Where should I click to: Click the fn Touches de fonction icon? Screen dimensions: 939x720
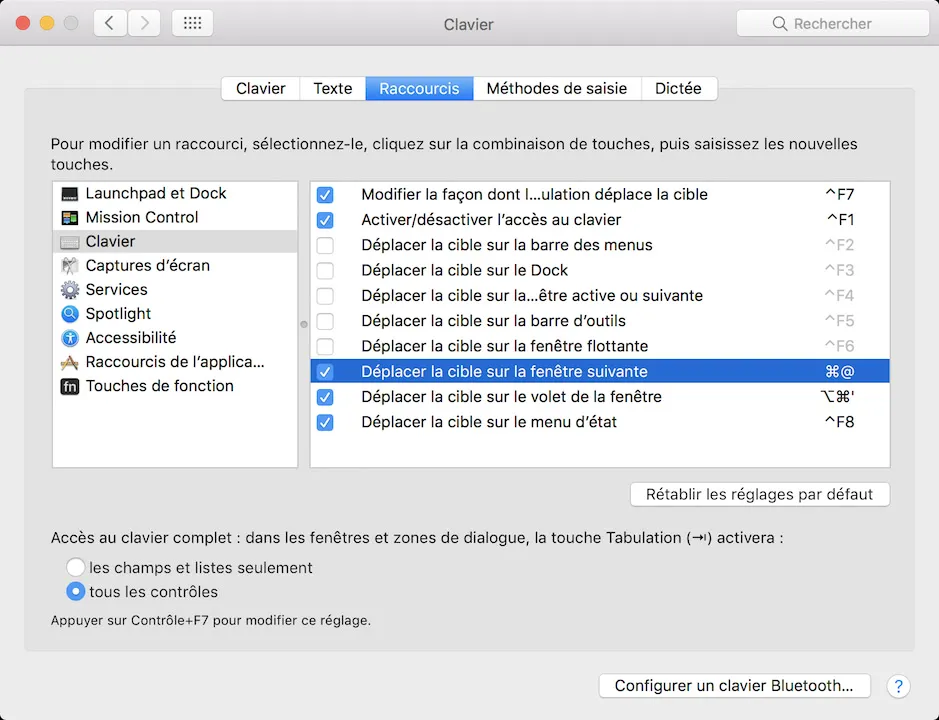(69, 386)
